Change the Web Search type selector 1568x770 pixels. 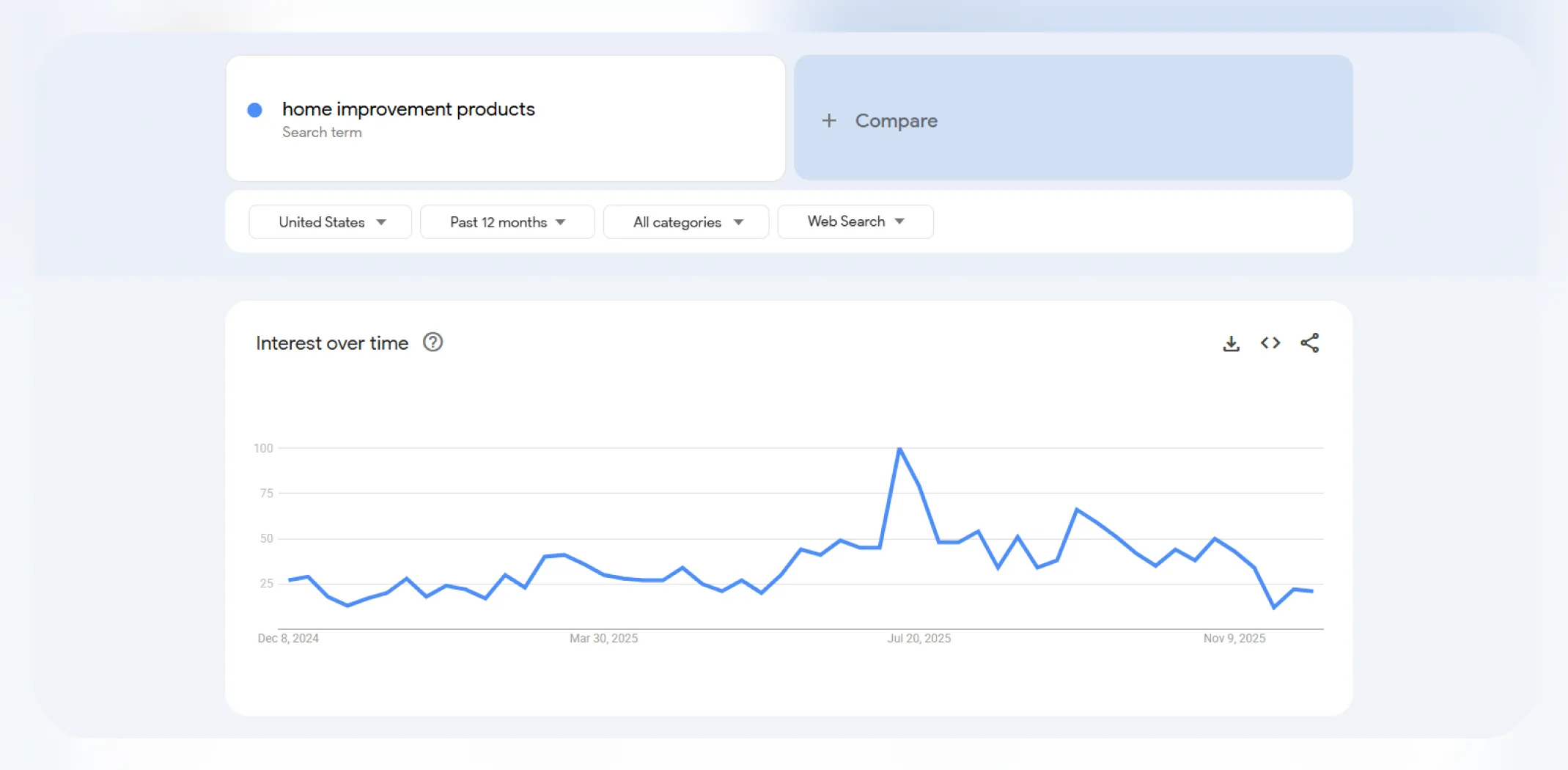(855, 221)
